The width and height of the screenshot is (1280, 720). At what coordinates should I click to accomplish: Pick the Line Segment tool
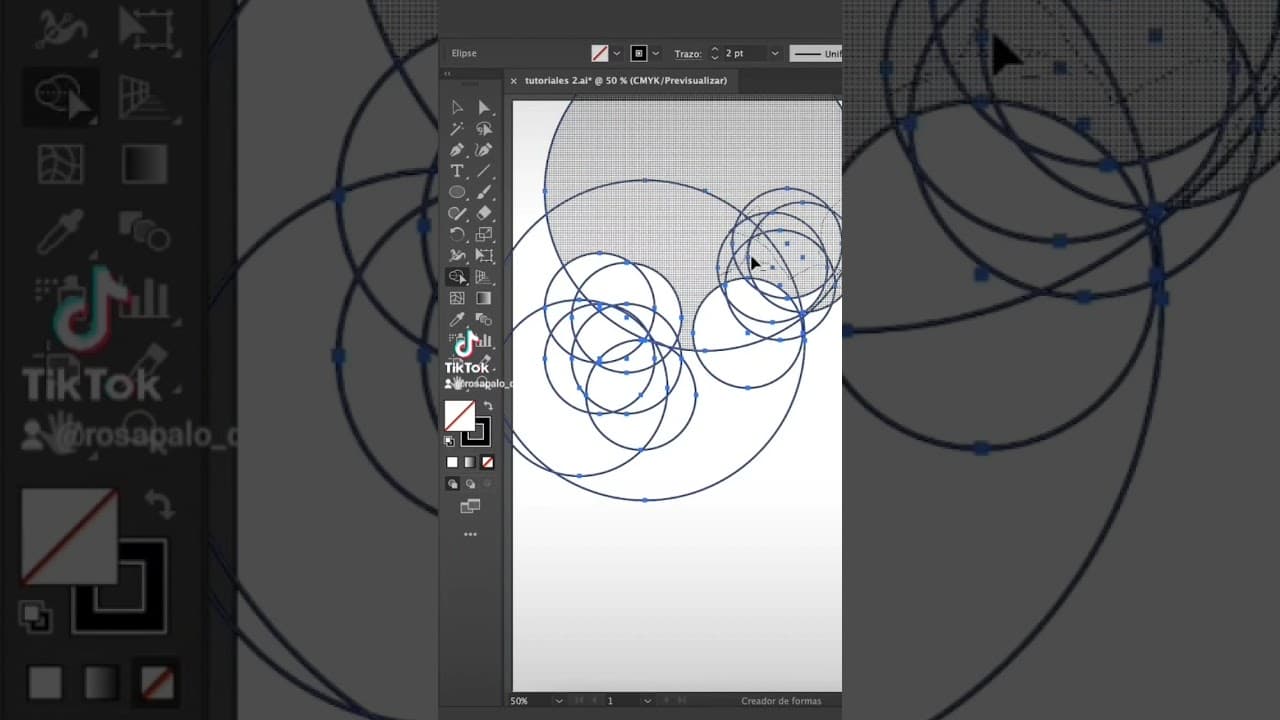click(x=484, y=171)
